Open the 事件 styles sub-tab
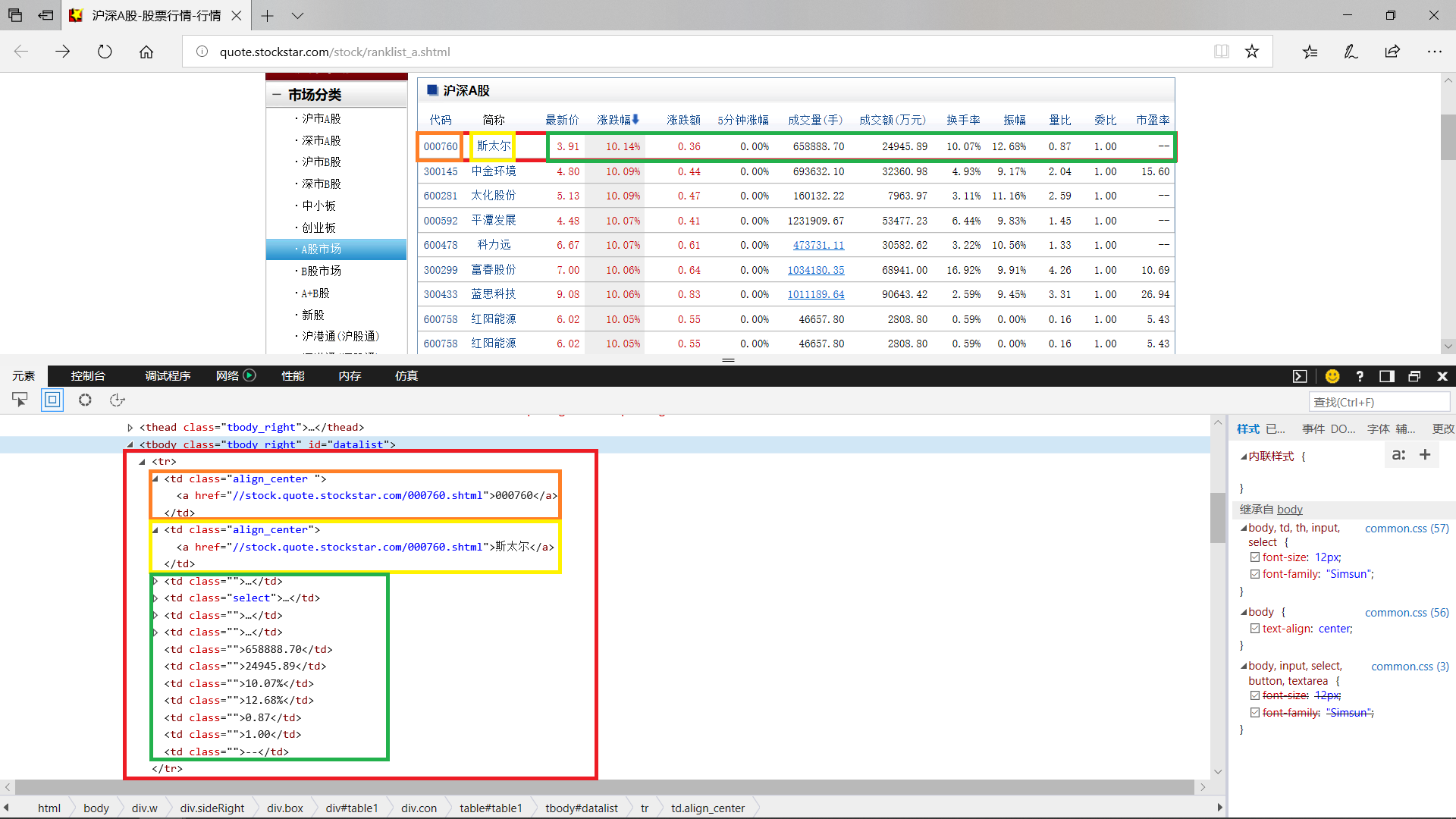 point(1313,428)
